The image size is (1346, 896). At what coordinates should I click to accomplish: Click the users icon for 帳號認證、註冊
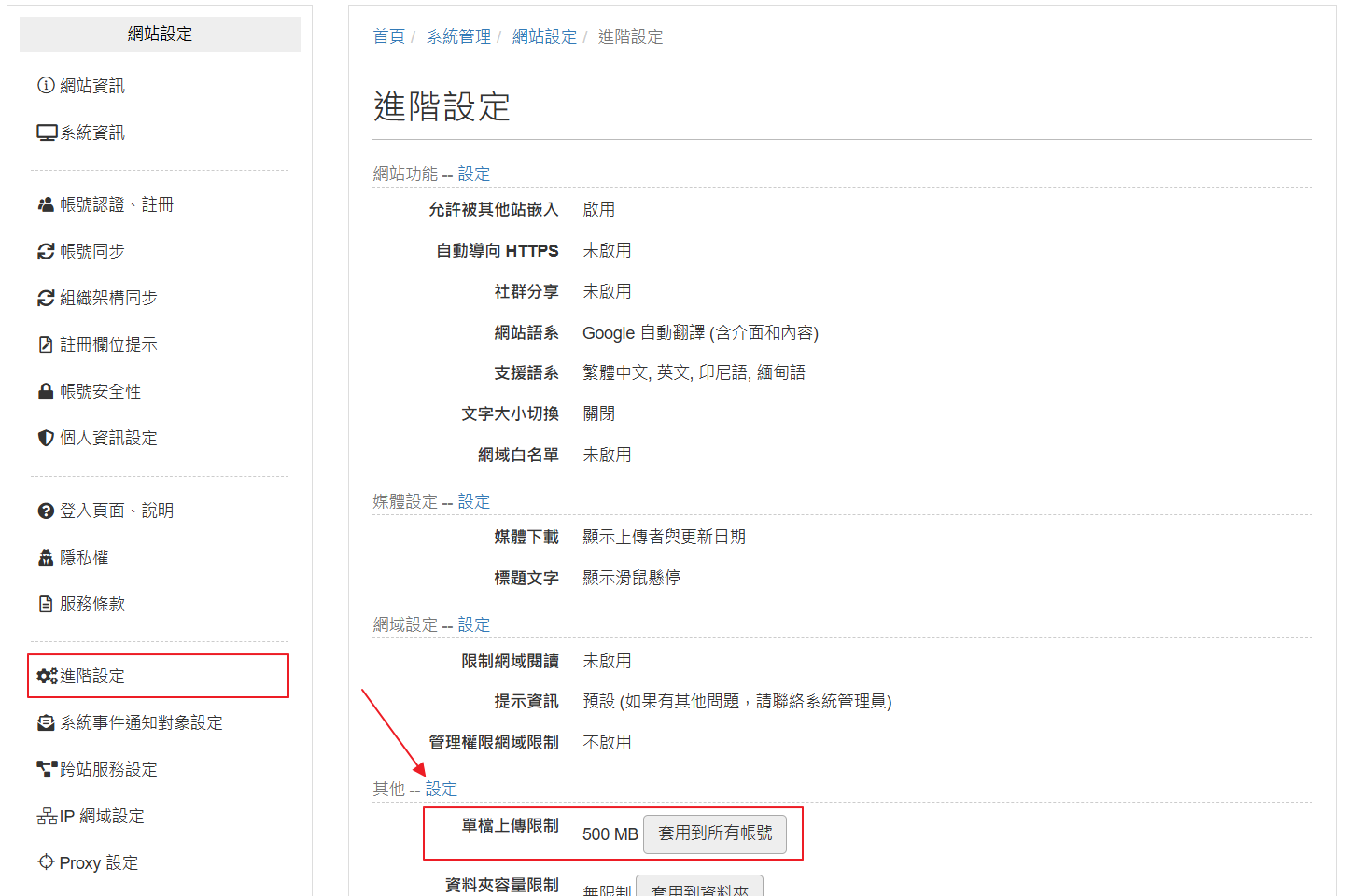[46, 204]
